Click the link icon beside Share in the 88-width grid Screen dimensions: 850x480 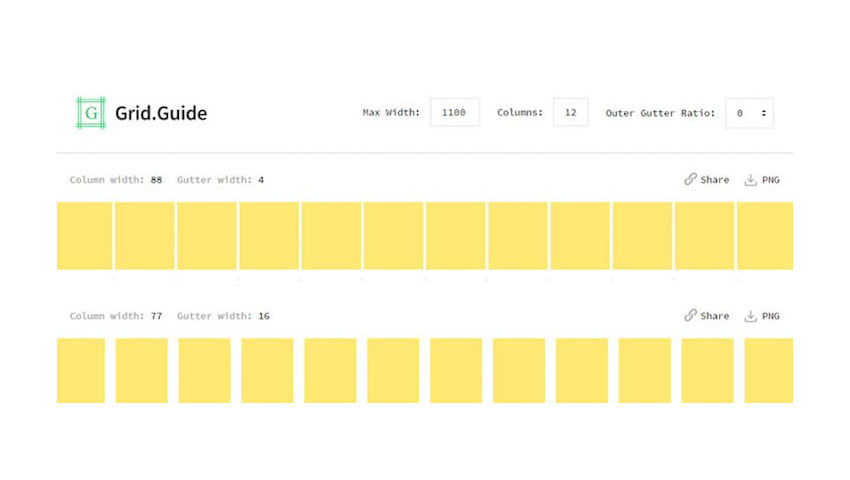(690, 180)
